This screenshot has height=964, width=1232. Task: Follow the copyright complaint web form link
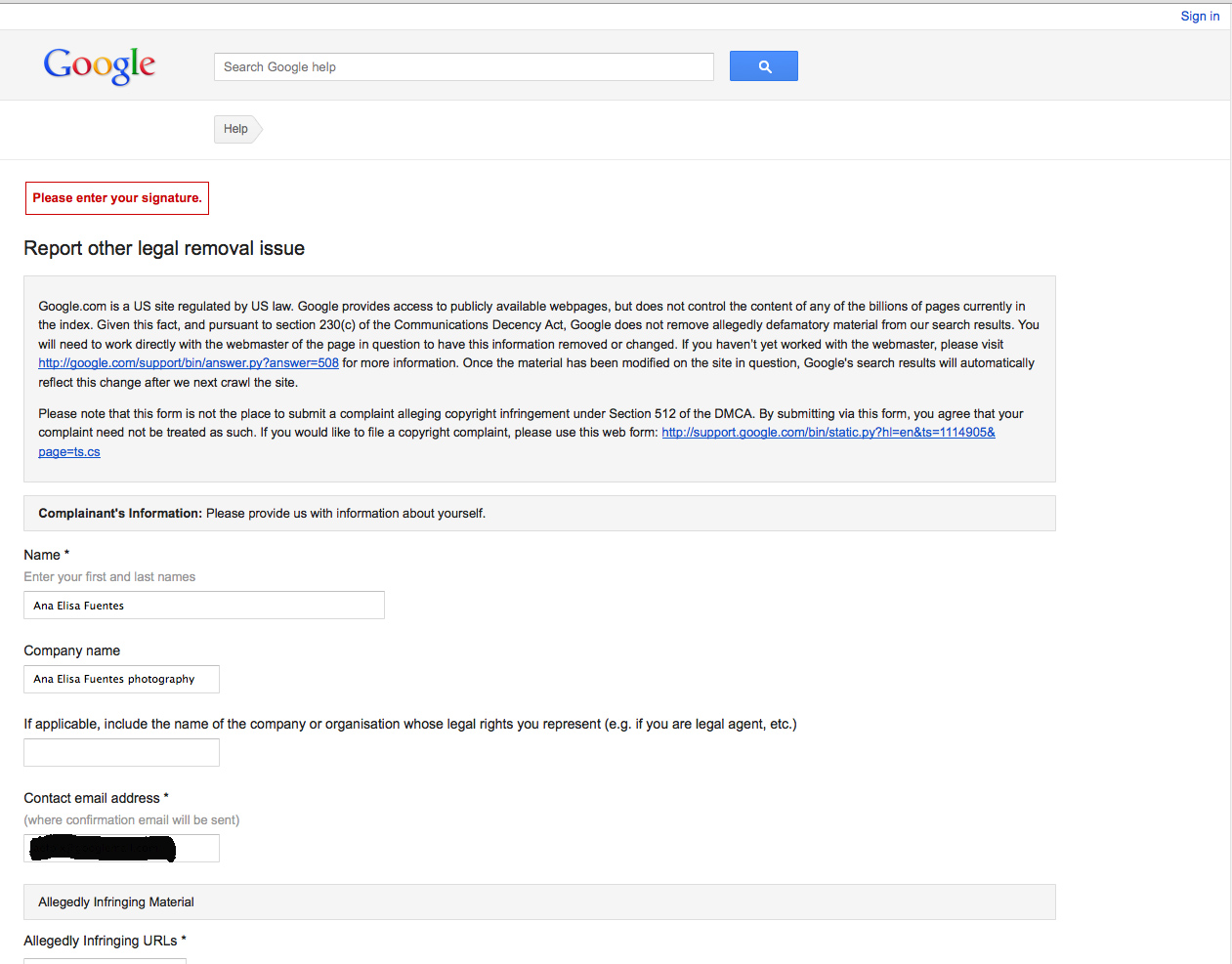click(828, 433)
